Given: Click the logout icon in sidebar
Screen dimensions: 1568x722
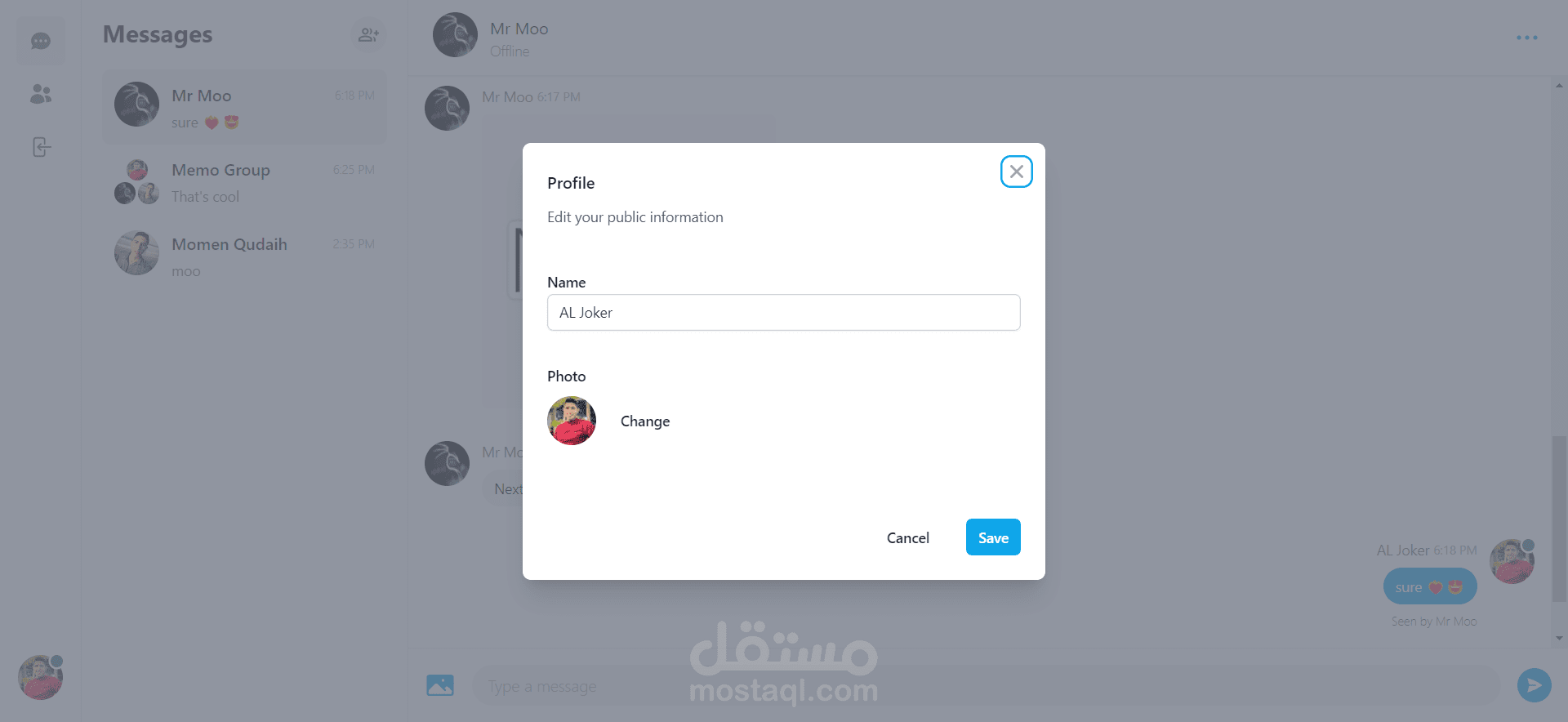Looking at the screenshot, I should [x=41, y=147].
